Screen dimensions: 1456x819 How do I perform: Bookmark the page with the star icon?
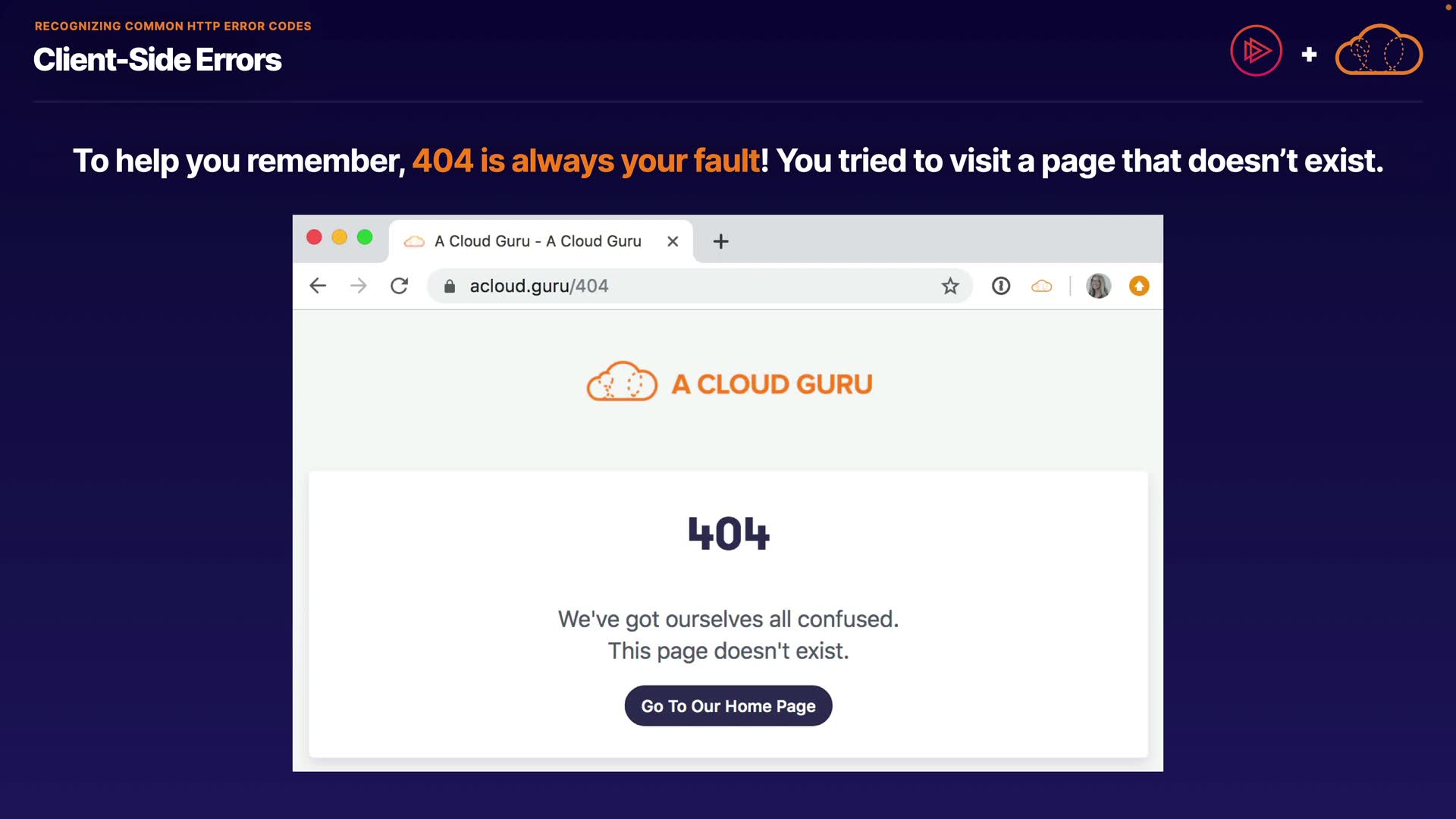pos(950,286)
